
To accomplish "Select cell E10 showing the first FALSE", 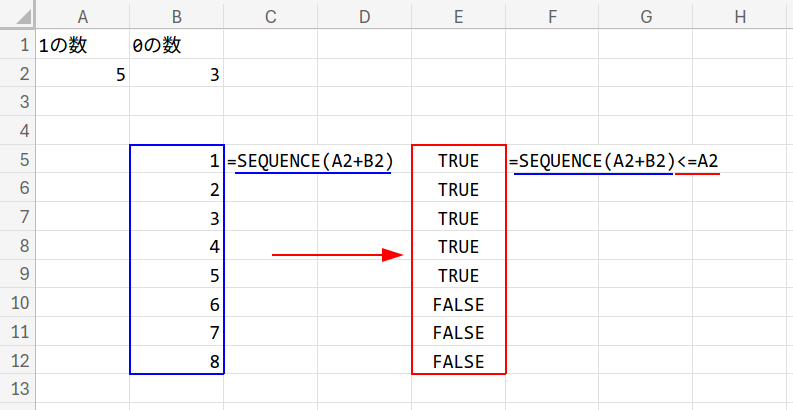I will point(458,304).
